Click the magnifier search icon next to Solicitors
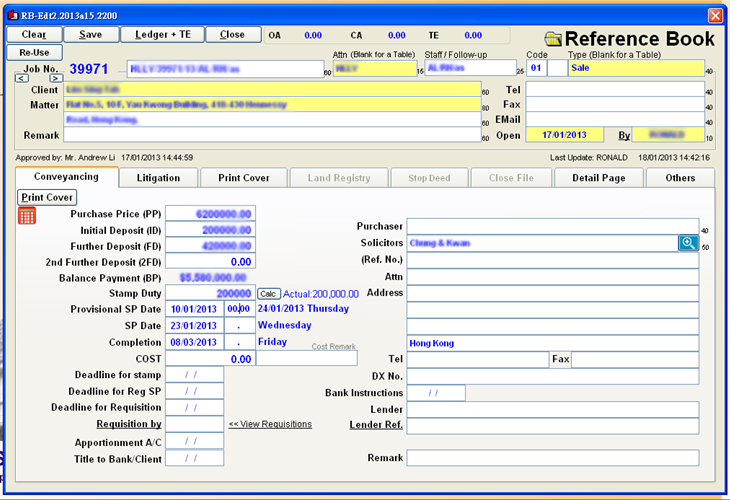 pos(688,243)
